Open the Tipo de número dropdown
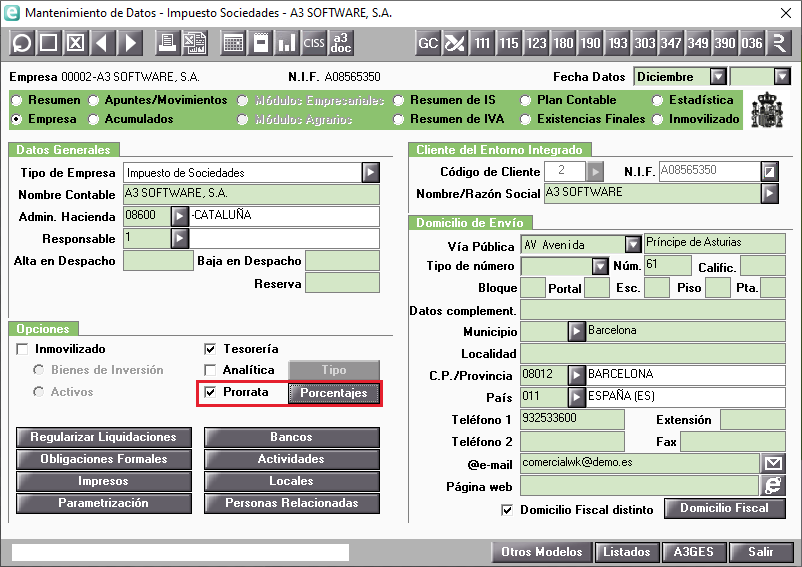The height and width of the screenshot is (567, 802). [599, 266]
